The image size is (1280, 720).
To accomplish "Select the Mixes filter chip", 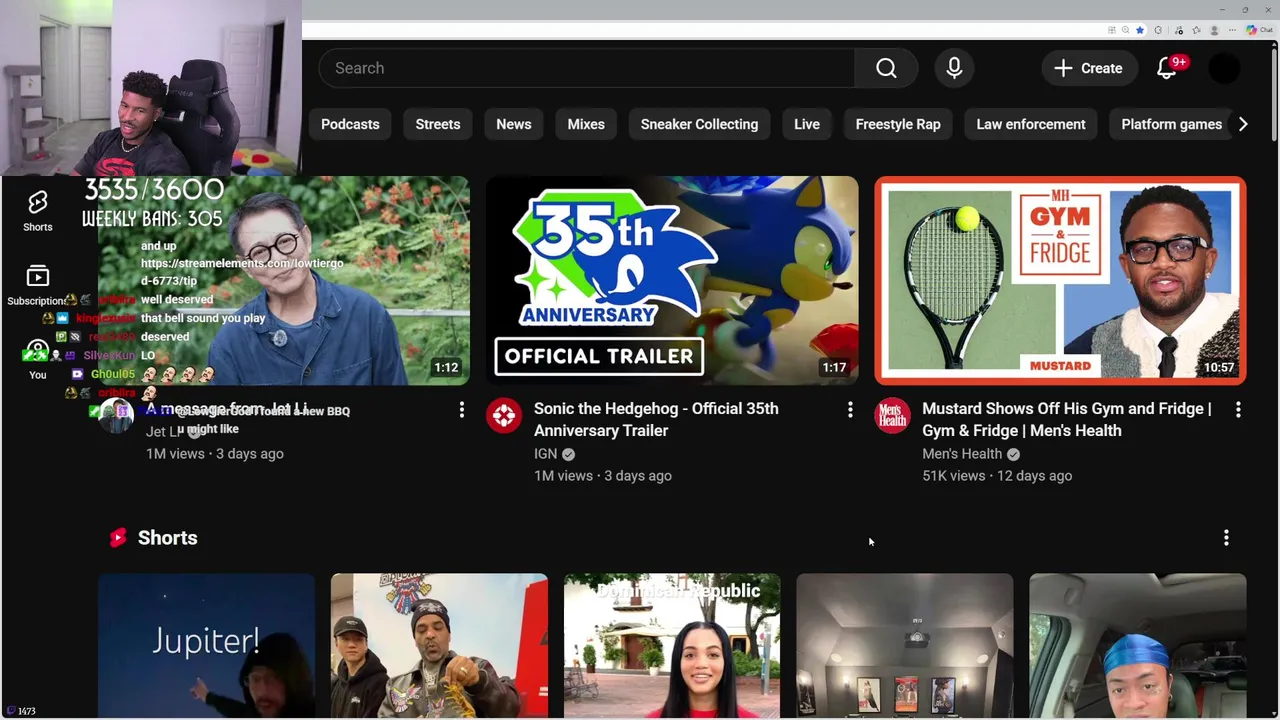I will pos(586,124).
